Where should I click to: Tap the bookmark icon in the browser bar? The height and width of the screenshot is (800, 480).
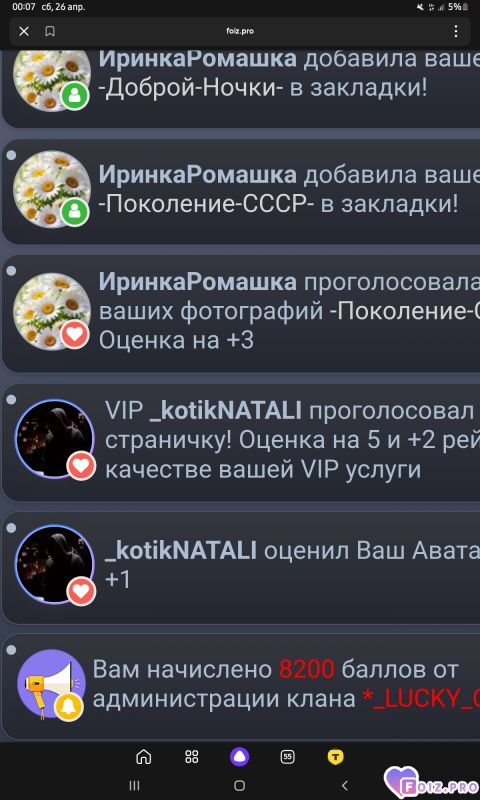tap(50, 32)
